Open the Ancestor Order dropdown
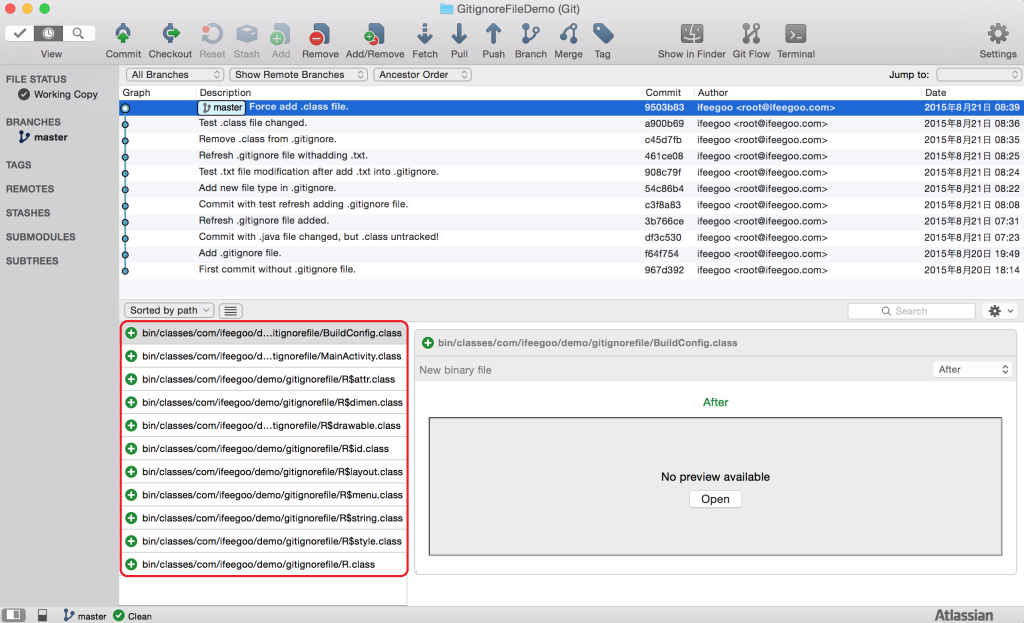 (x=423, y=74)
